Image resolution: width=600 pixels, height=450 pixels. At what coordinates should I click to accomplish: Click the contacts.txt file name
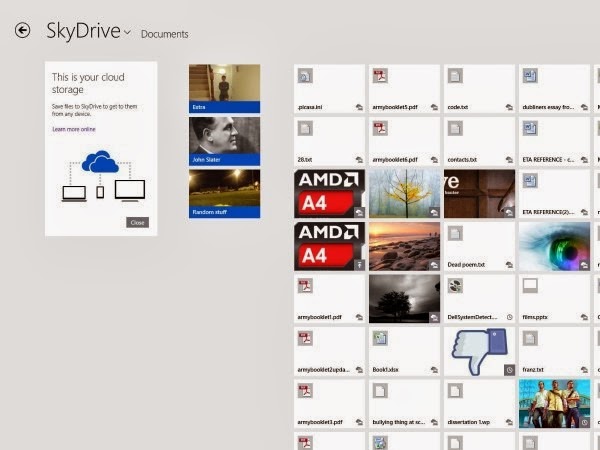pyautogui.click(x=462, y=160)
